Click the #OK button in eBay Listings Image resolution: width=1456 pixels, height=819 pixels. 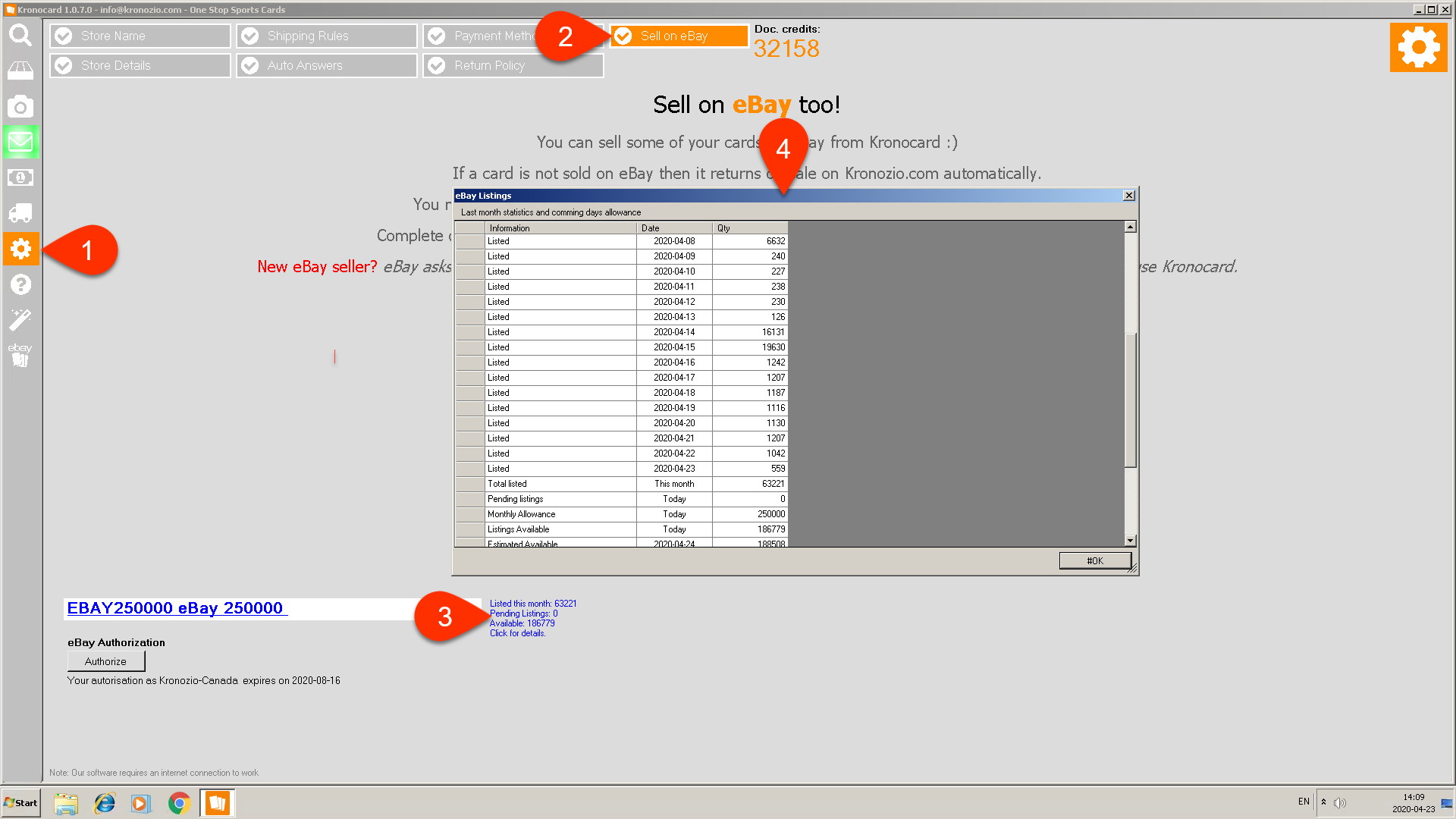tap(1095, 560)
